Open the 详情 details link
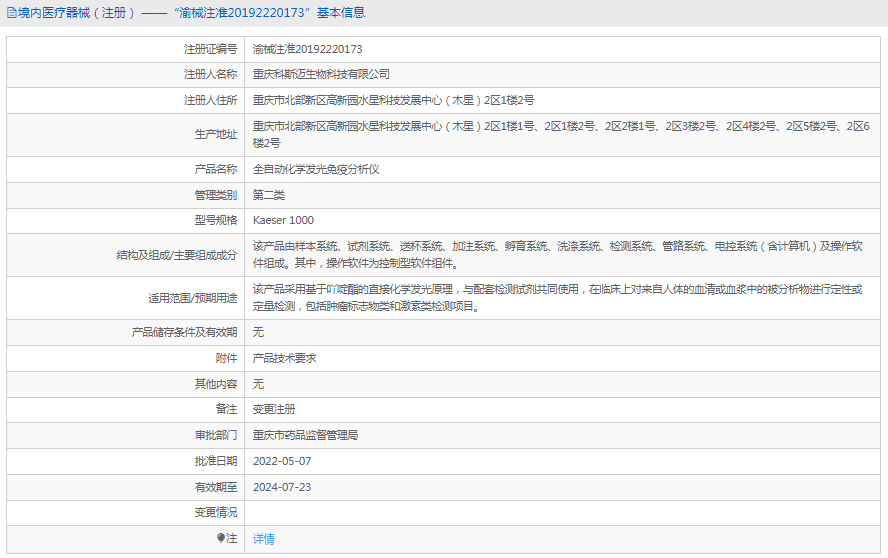Image resolution: width=888 pixels, height=558 pixels. point(263,539)
